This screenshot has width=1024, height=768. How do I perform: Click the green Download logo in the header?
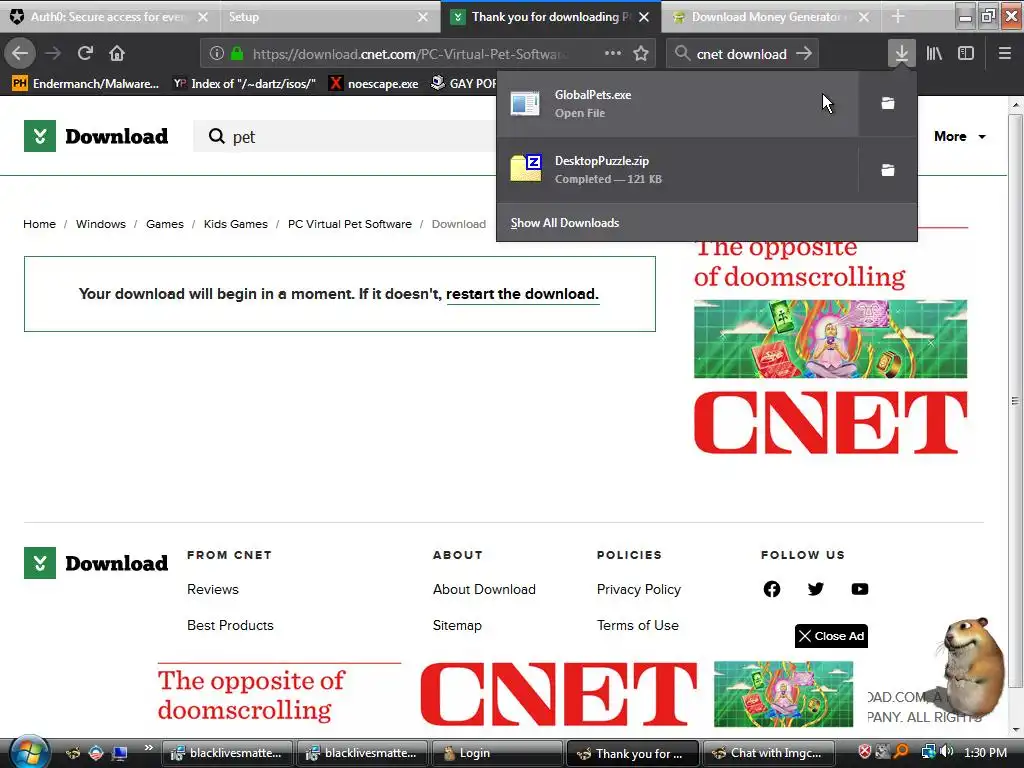pyautogui.click(x=96, y=136)
